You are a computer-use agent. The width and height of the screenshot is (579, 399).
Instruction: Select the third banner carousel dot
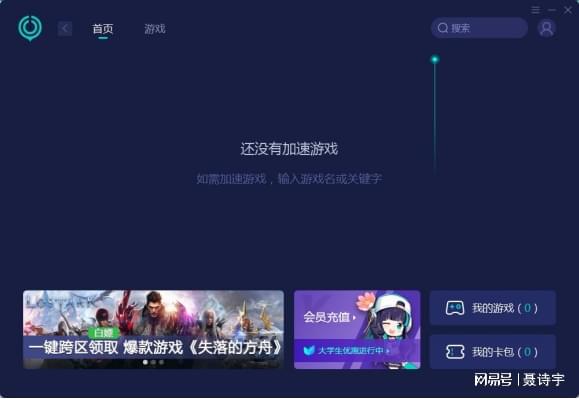[161, 362]
